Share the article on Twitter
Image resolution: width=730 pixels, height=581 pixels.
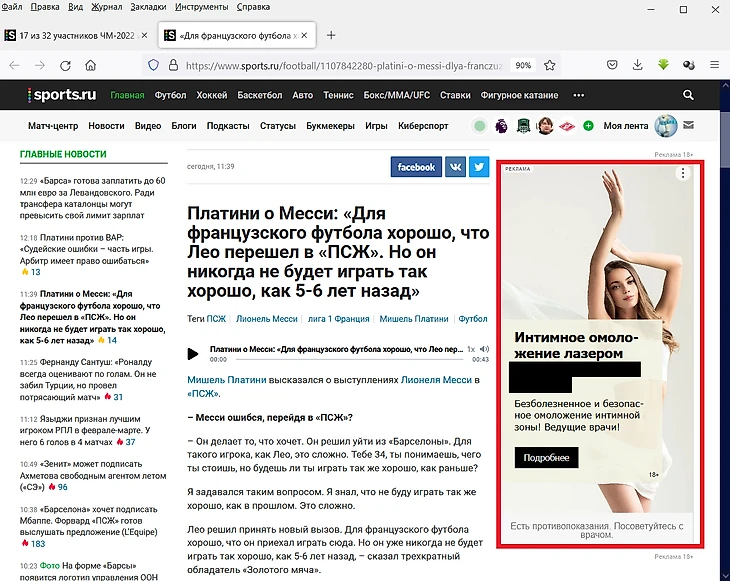pyautogui.click(x=479, y=167)
